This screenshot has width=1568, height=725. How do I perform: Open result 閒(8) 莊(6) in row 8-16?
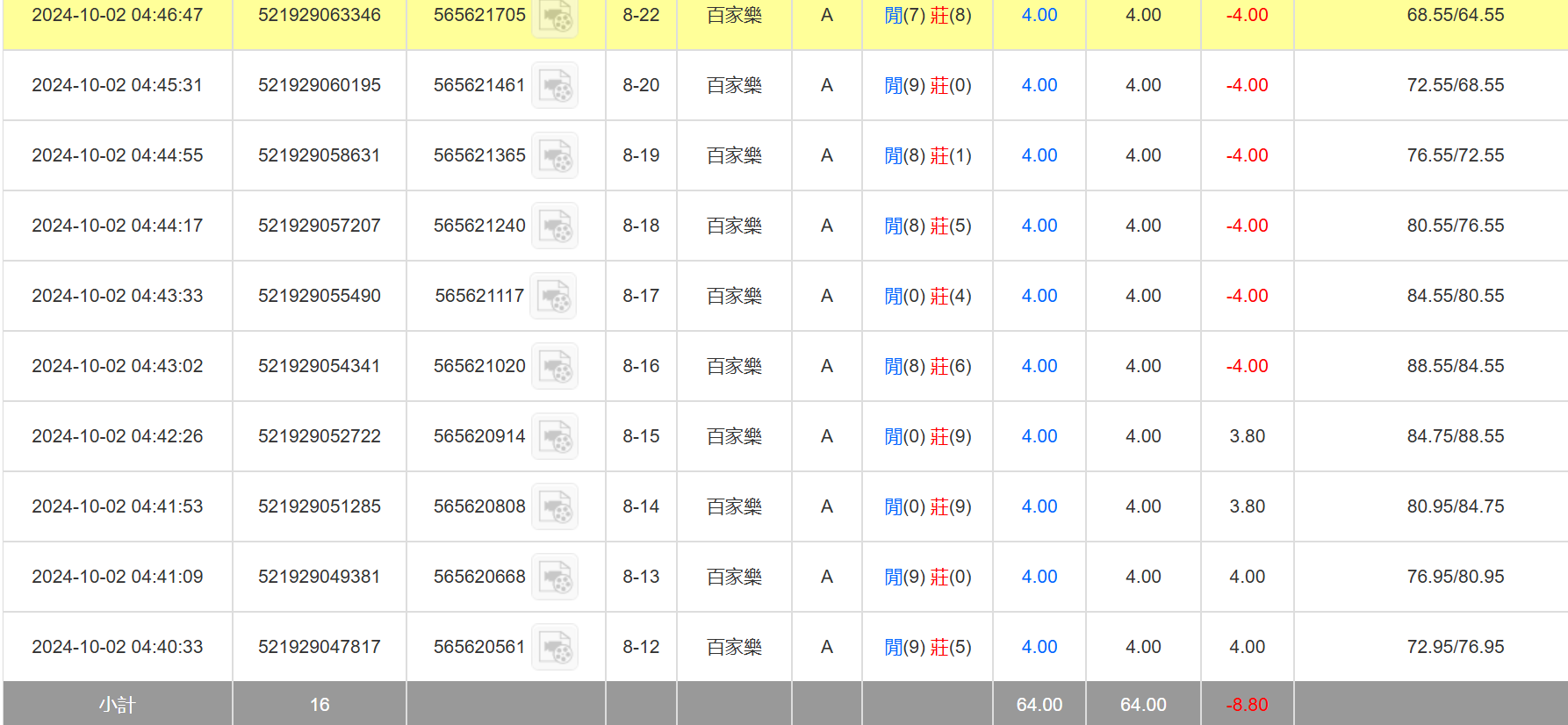(927, 366)
